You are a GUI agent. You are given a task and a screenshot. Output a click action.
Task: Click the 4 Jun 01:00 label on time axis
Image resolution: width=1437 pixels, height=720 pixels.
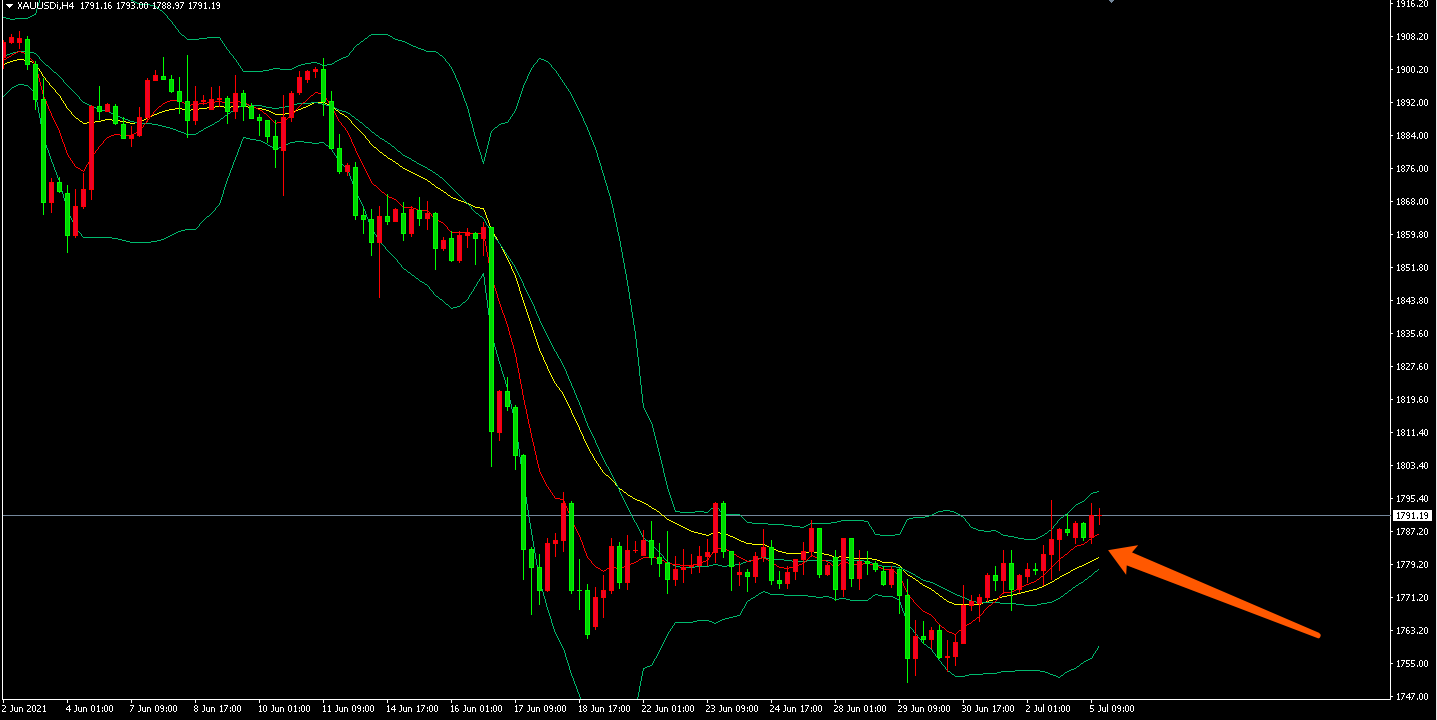tap(89, 709)
